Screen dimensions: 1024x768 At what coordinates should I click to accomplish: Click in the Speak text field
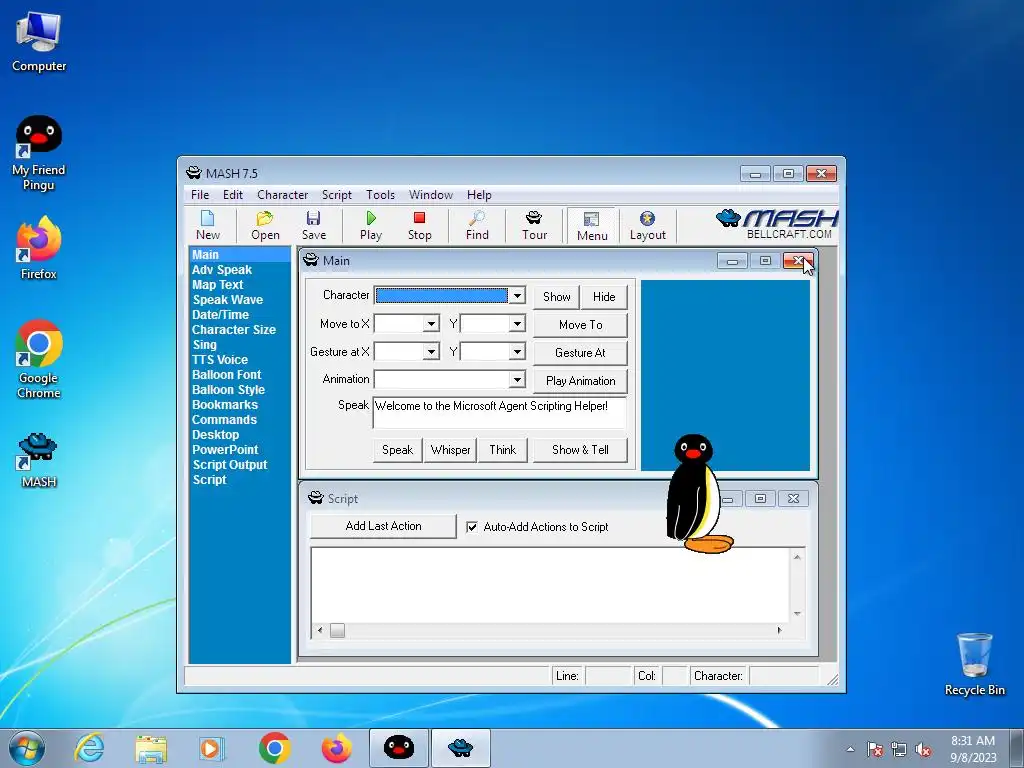(x=500, y=412)
